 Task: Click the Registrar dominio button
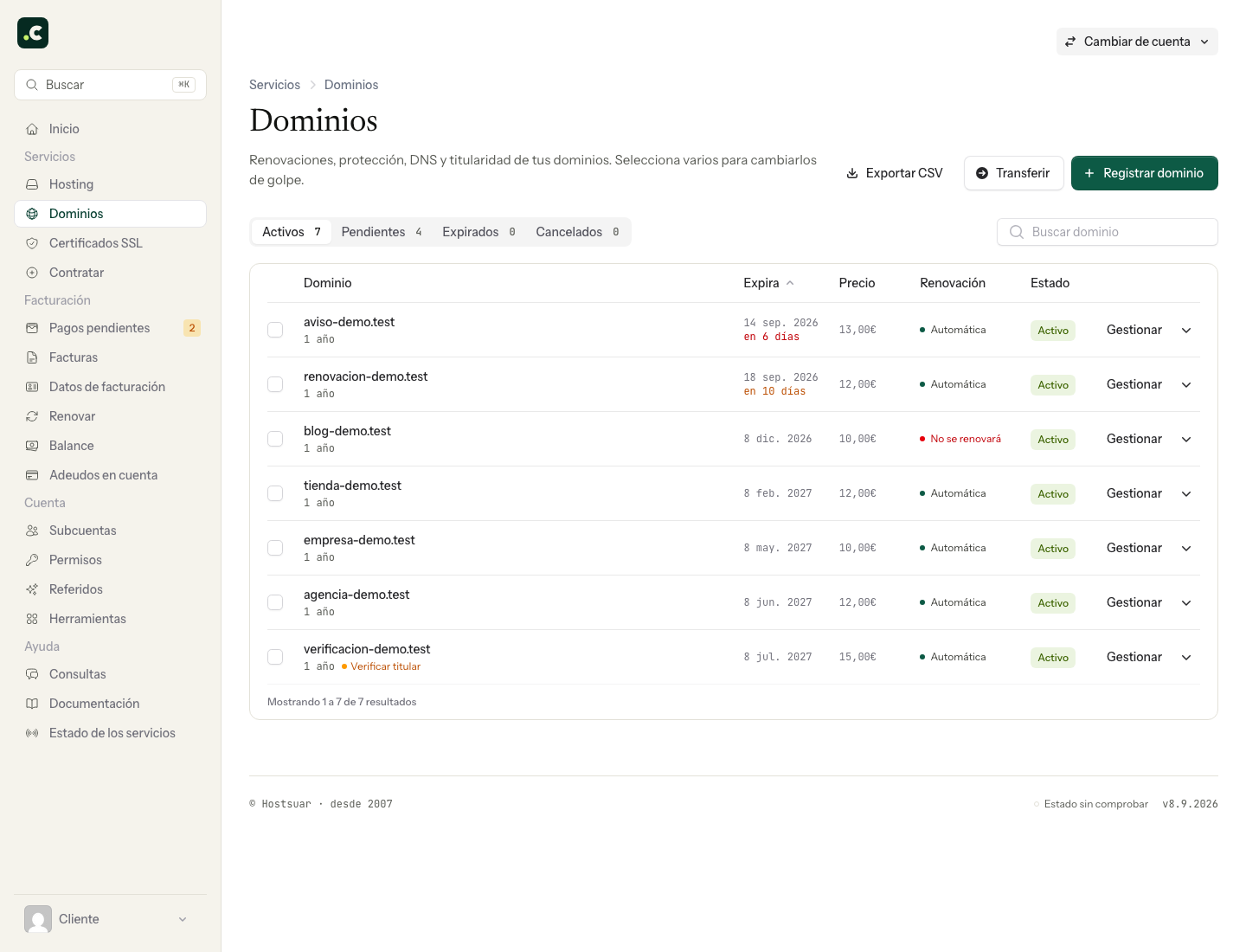1145,173
